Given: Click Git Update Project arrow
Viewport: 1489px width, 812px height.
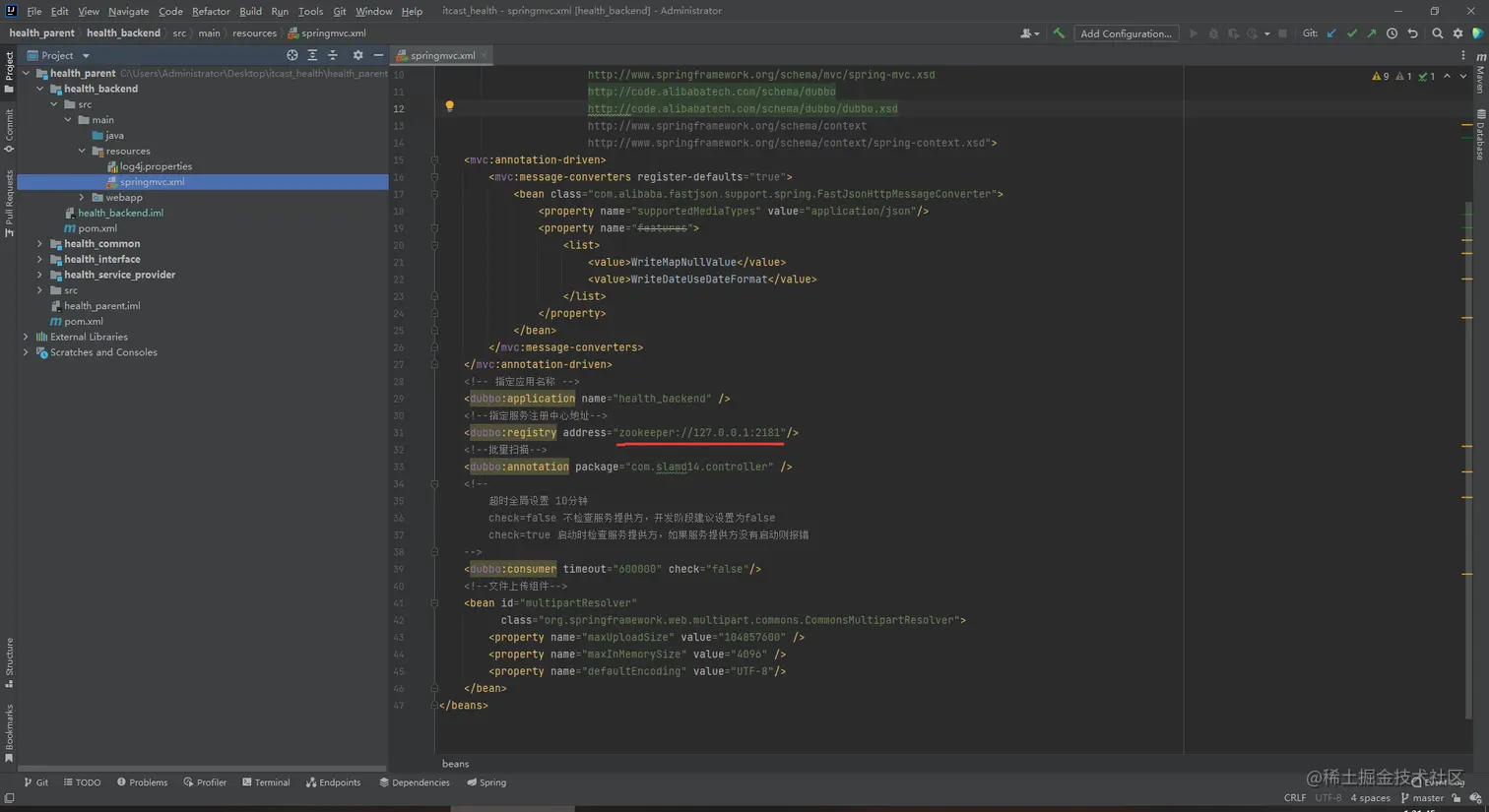Looking at the screenshot, I should (1331, 33).
